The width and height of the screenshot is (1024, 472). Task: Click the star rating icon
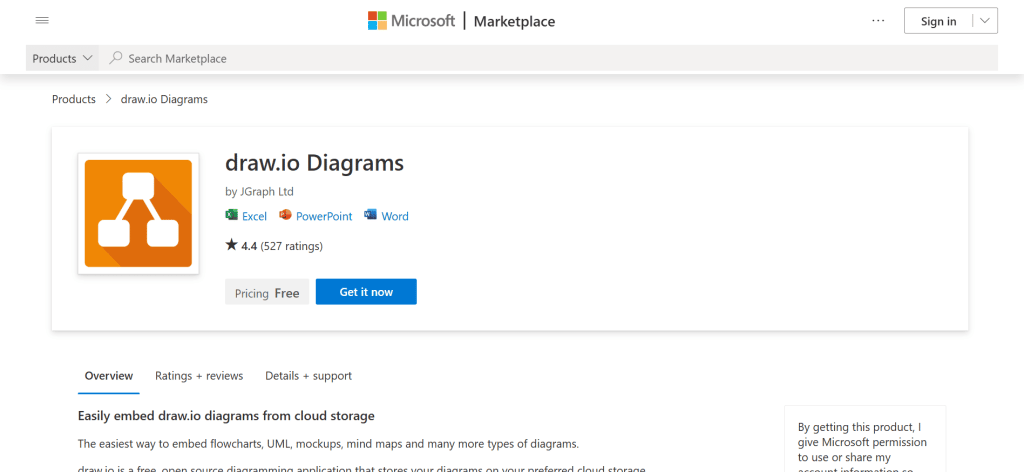[231, 245]
